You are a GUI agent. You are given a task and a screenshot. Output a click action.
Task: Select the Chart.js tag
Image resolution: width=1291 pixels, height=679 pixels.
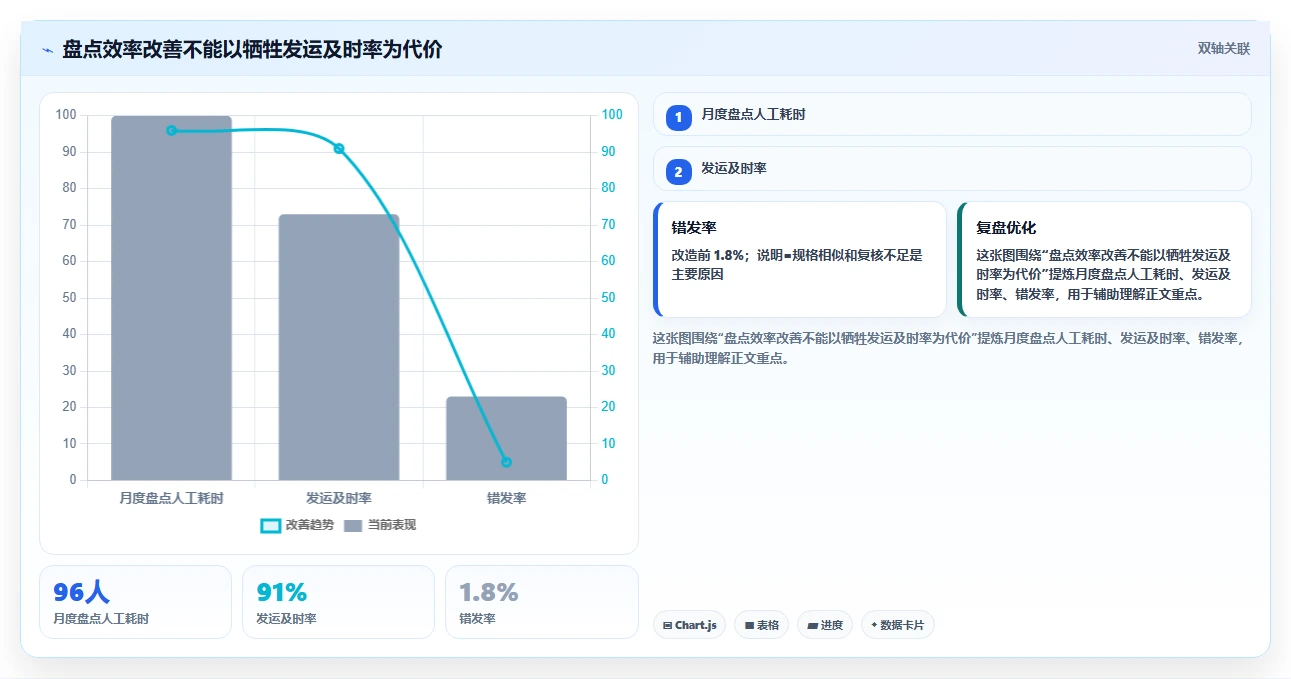coord(690,625)
